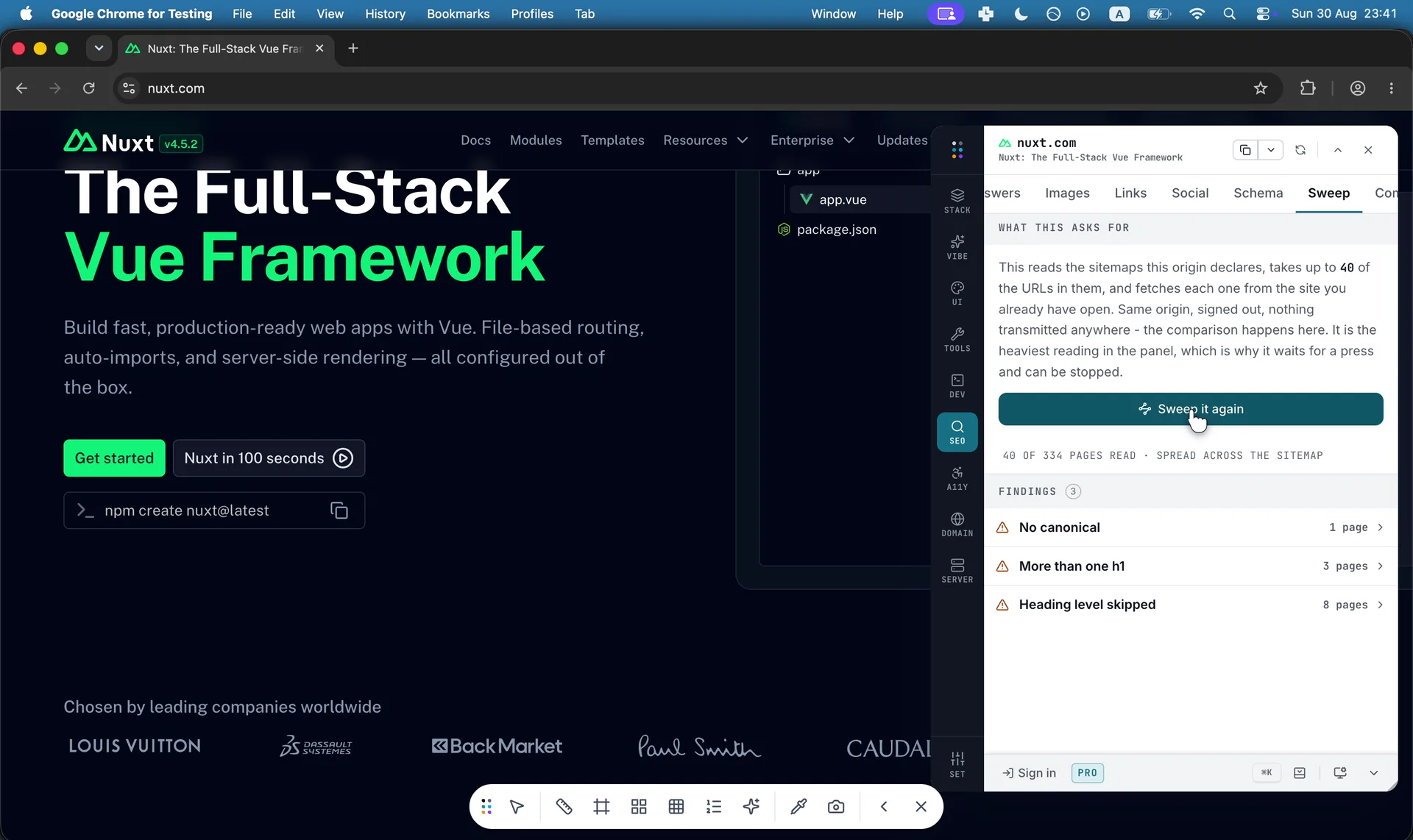
Task: Switch to the Social tab
Action: click(x=1190, y=193)
